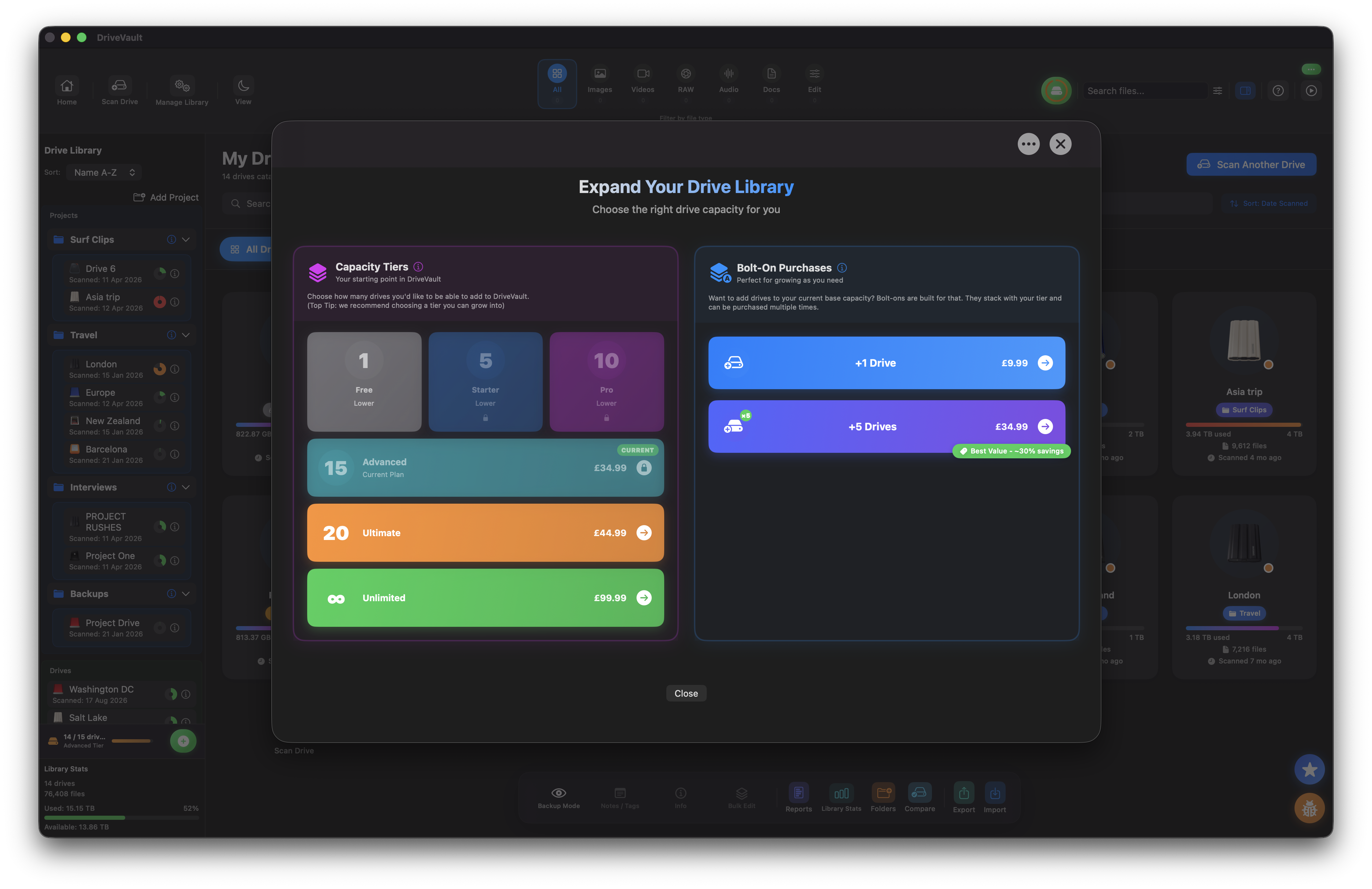Click the Capacity Tiers info icon
Viewport: 1372px width, 889px height.
[419, 266]
